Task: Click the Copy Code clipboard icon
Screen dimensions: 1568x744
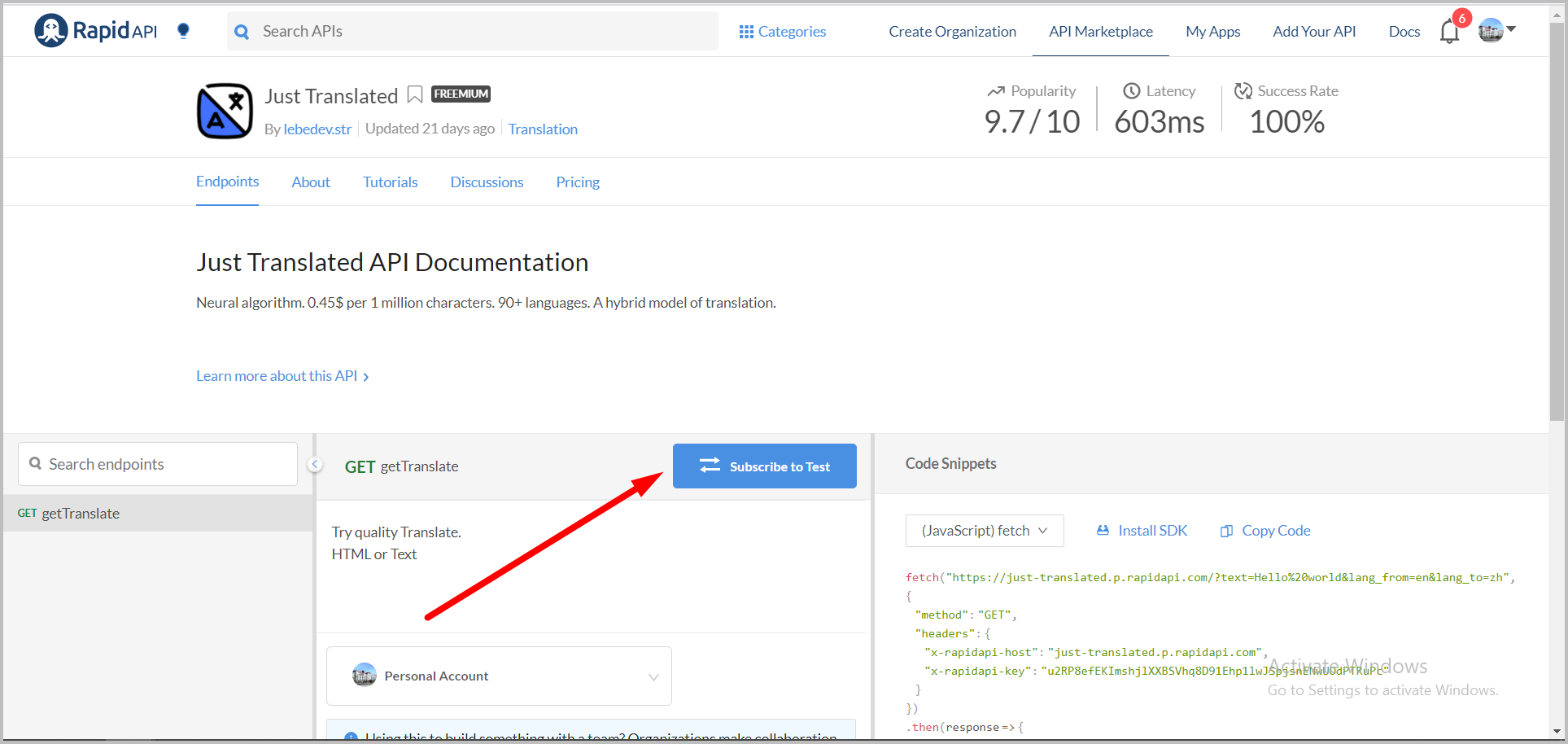Action: (1226, 531)
